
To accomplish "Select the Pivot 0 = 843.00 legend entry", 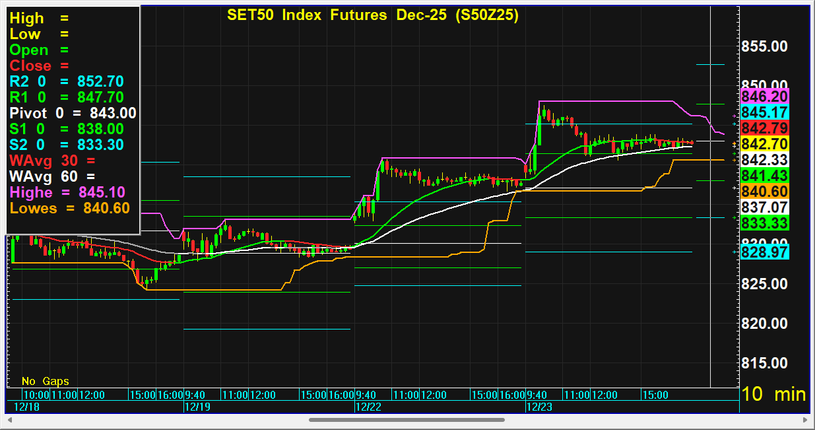I will pyautogui.click(x=72, y=113).
